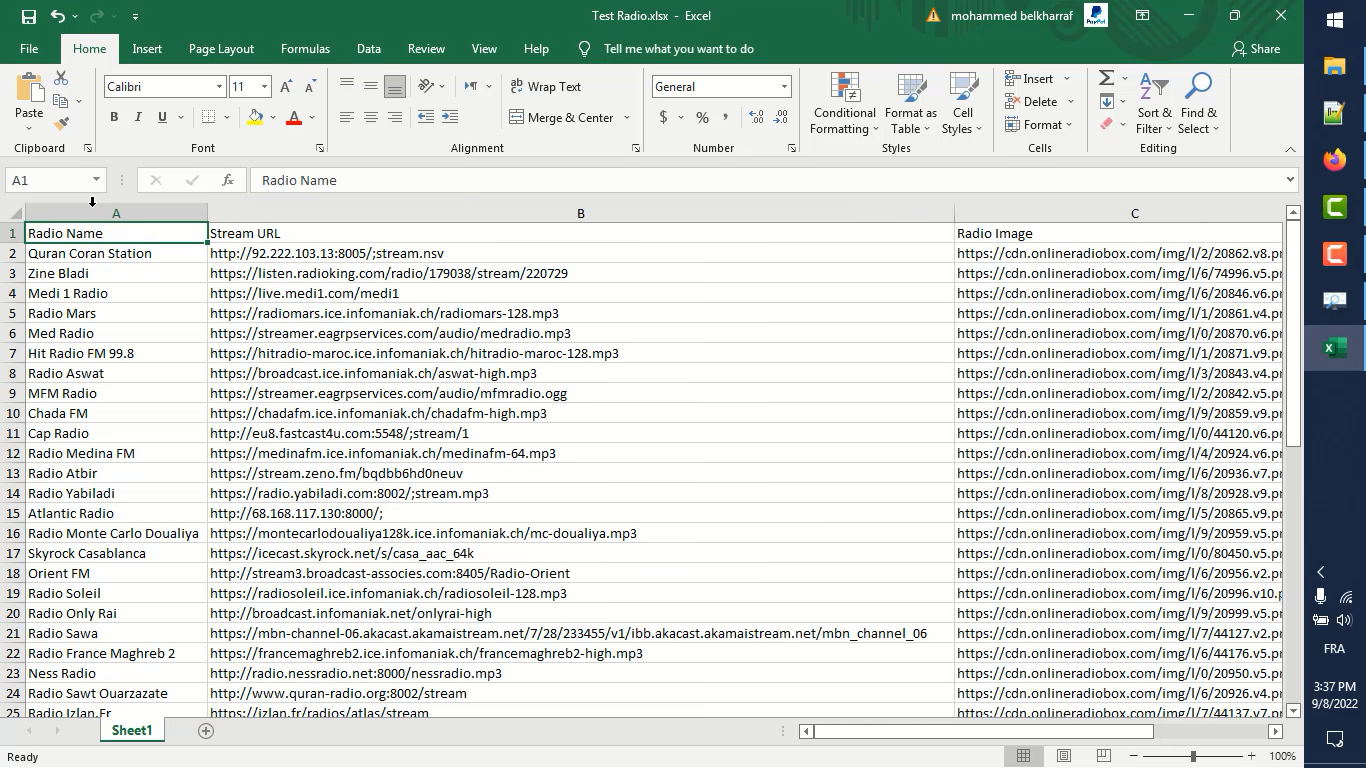Screen dimensions: 1366x768
Task: Open Format as Table gallery
Action: coord(911,103)
